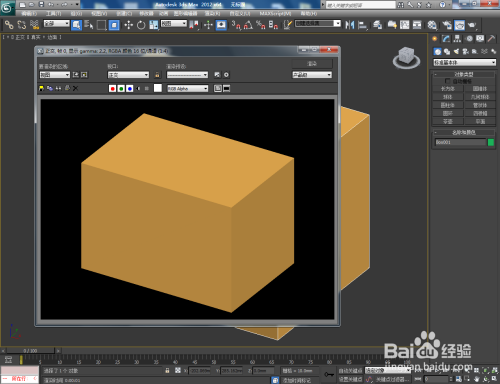Select the Helpers category icon in Create panel

pyautogui.click(x=475, y=51)
